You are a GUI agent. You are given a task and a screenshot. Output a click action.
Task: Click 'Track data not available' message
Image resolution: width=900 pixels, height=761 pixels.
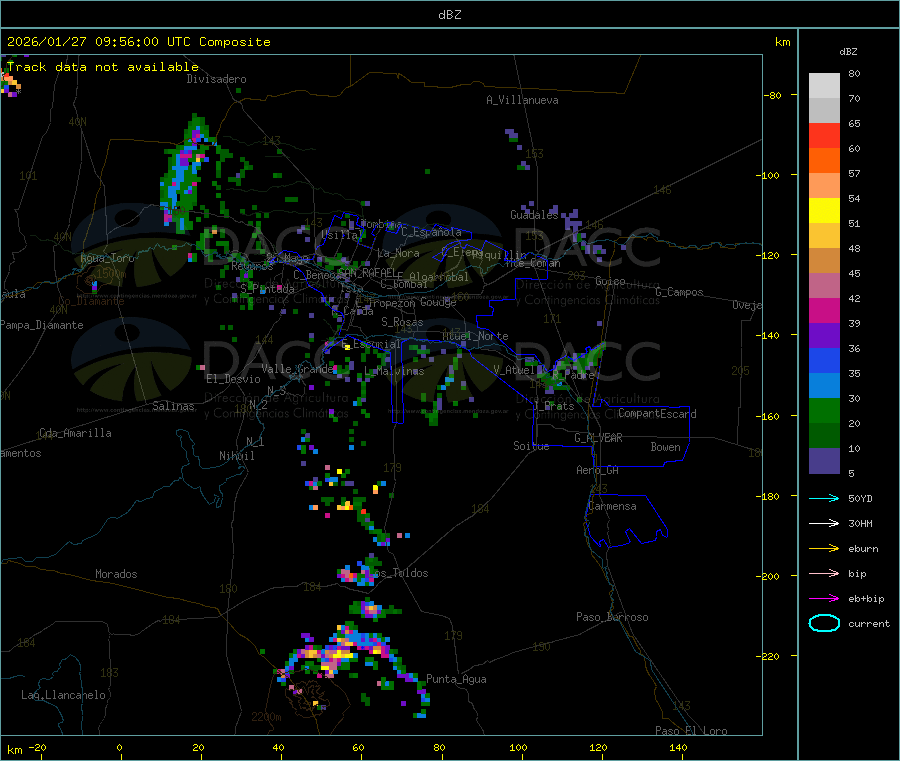pos(103,67)
